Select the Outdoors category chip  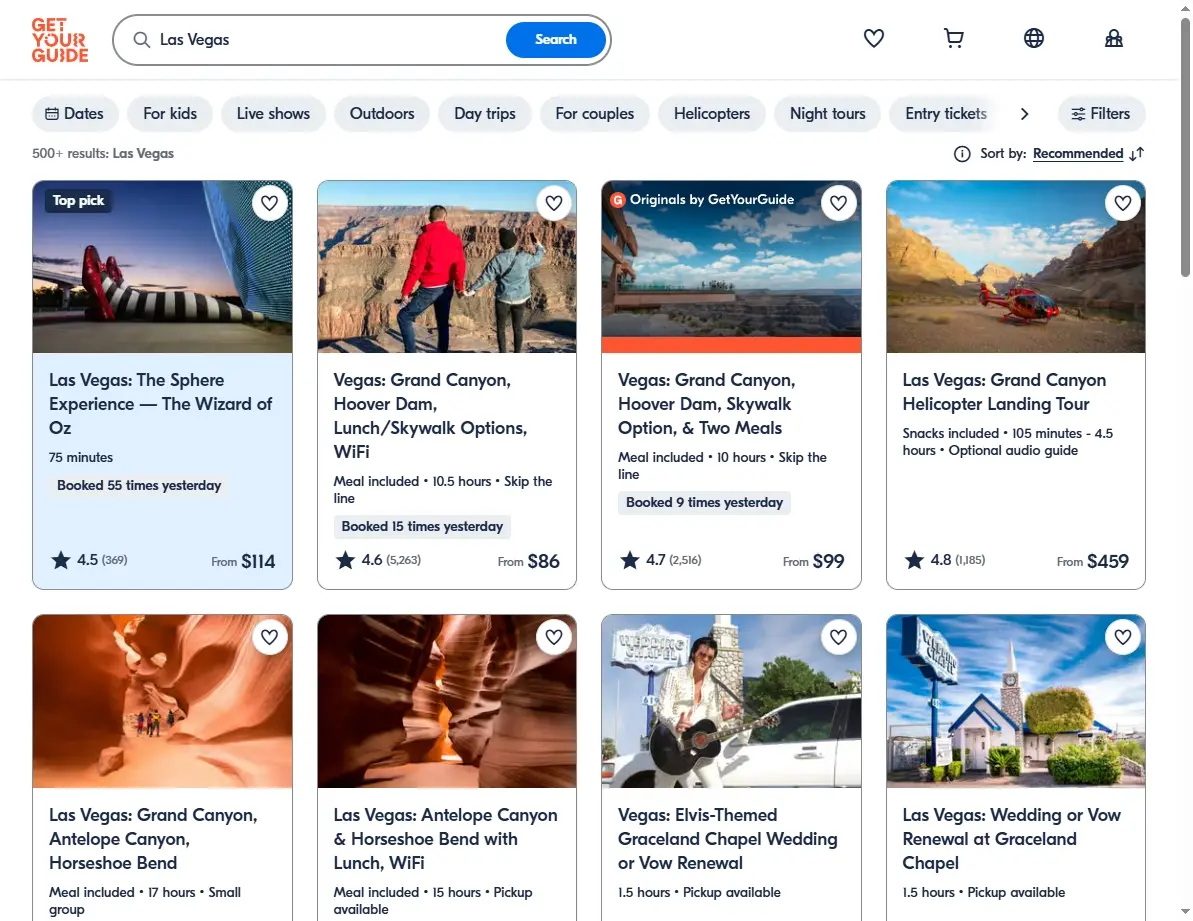382,114
